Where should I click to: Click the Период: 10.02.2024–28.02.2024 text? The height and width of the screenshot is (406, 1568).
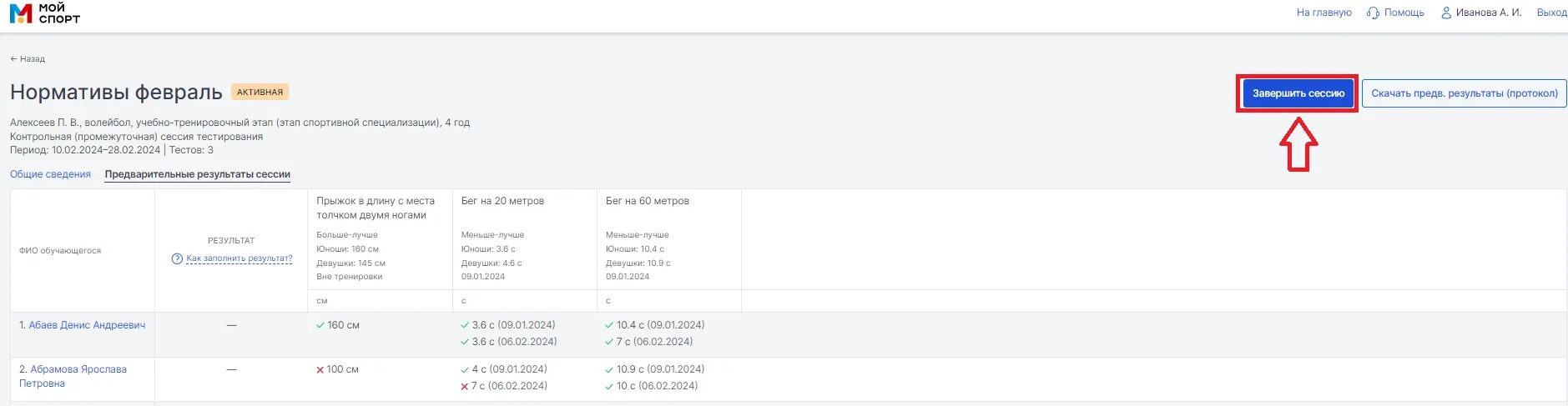(x=85, y=150)
